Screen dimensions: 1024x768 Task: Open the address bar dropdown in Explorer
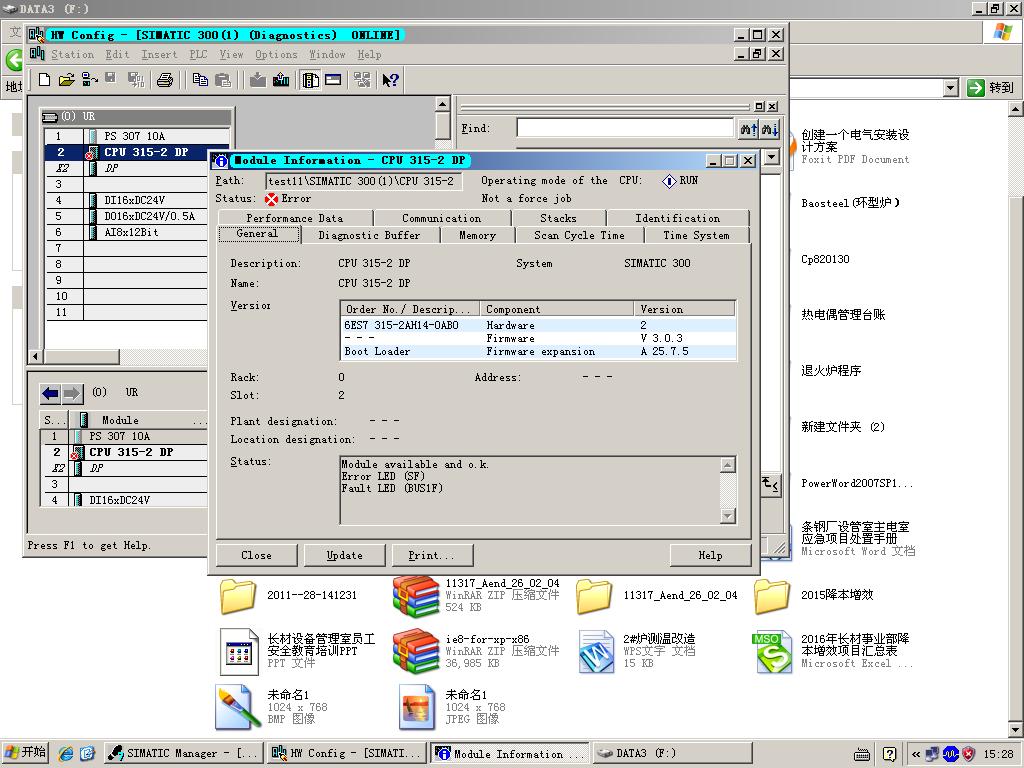pyautogui.click(x=951, y=88)
